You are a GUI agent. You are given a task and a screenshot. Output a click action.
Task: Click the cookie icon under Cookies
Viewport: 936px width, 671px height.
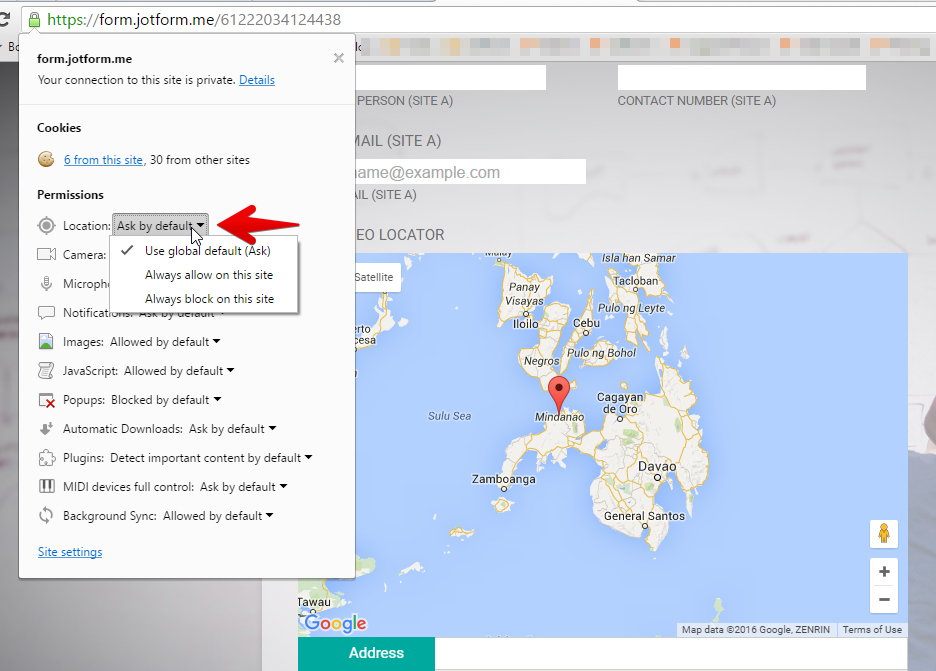[x=46, y=159]
